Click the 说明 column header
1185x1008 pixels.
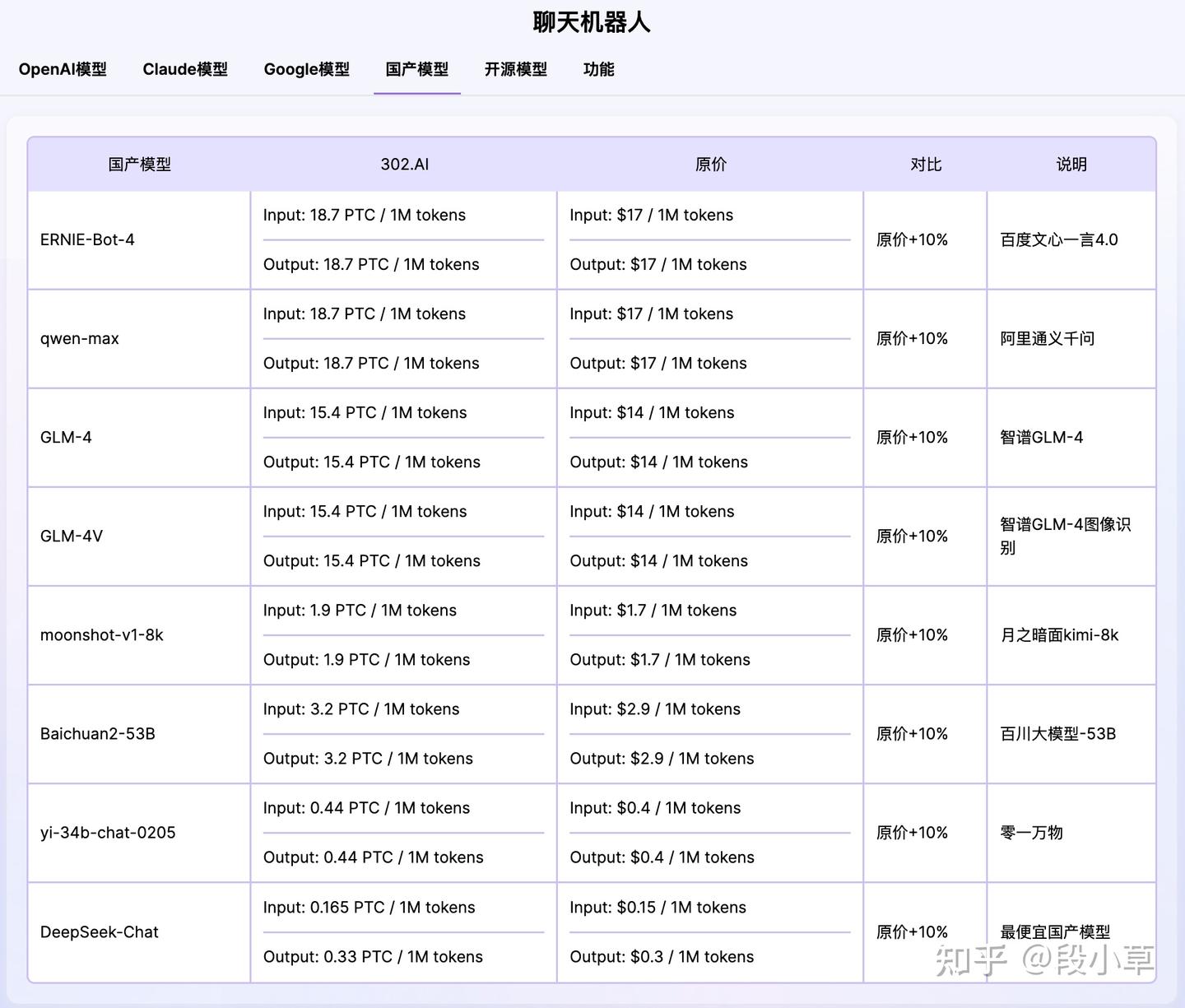(x=1071, y=164)
